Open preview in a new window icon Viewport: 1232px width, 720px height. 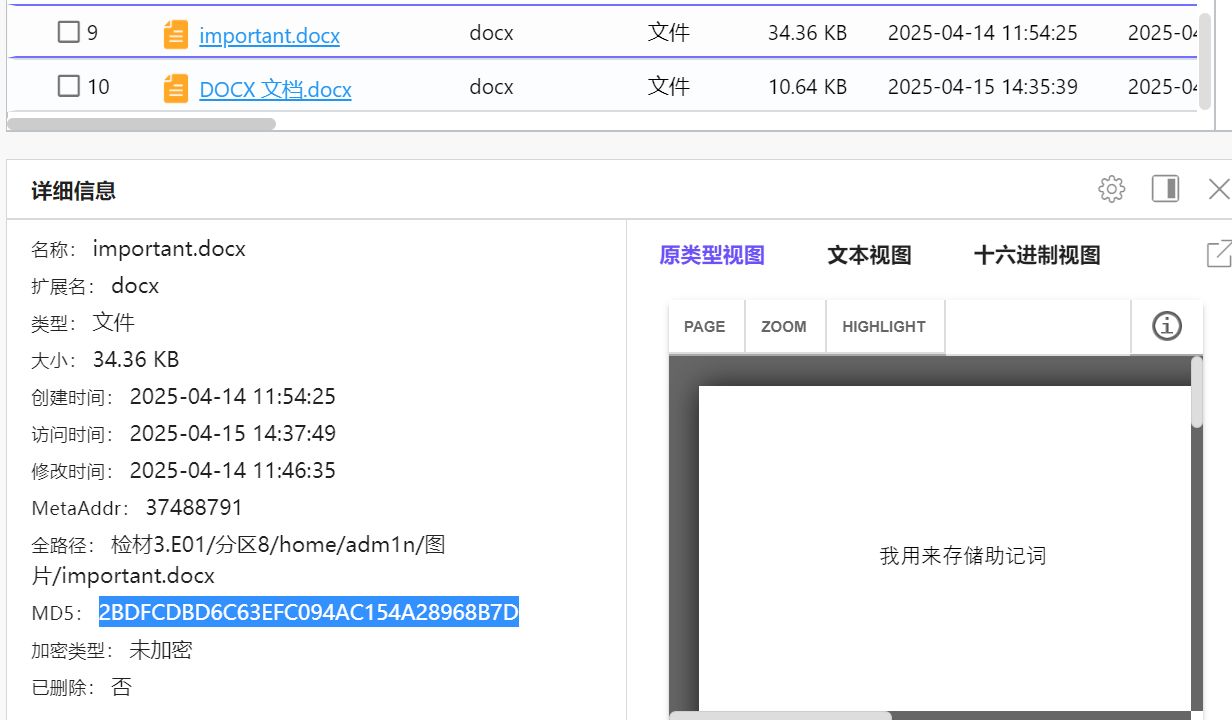pos(1218,254)
